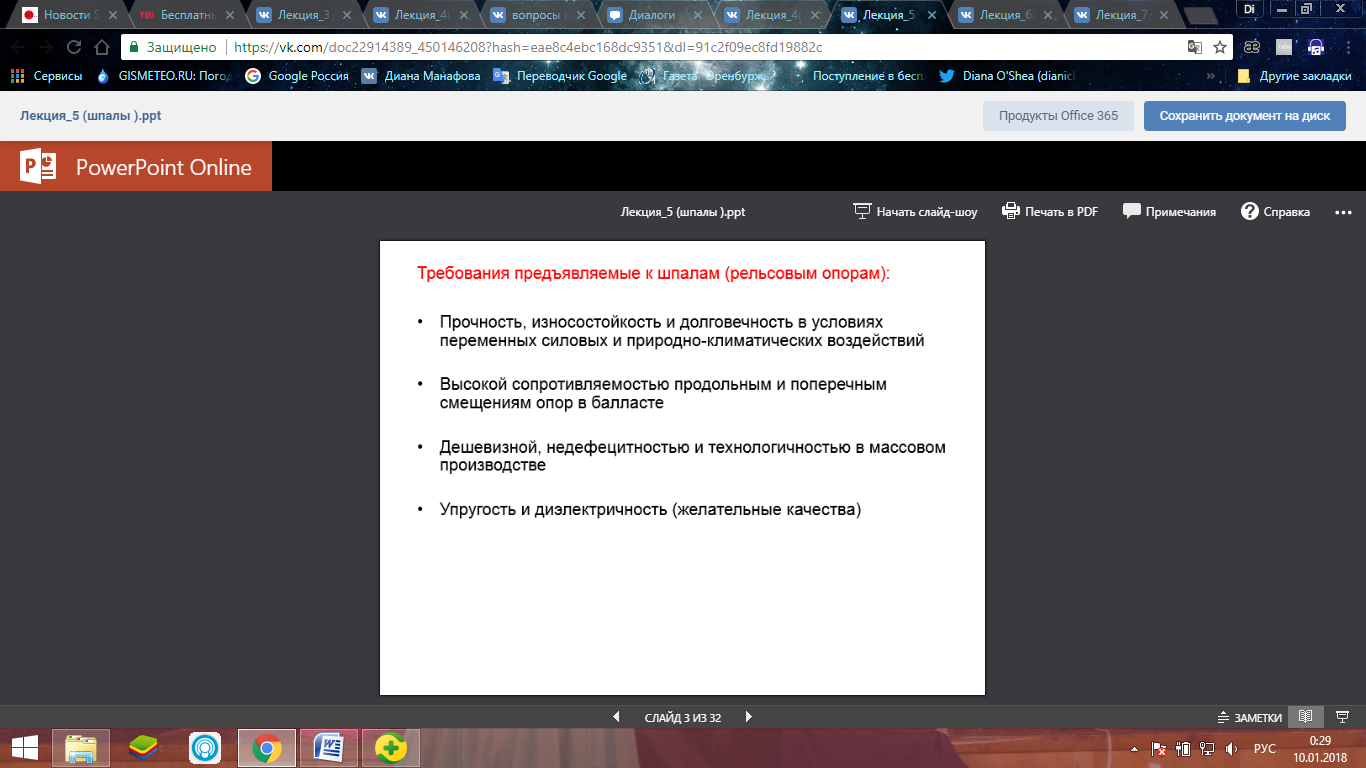
Task: Open Microsoft Word from taskbar
Action: [x=329, y=747]
